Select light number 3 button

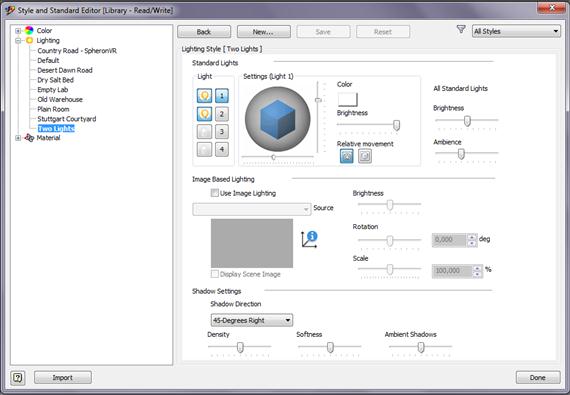[222, 131]
